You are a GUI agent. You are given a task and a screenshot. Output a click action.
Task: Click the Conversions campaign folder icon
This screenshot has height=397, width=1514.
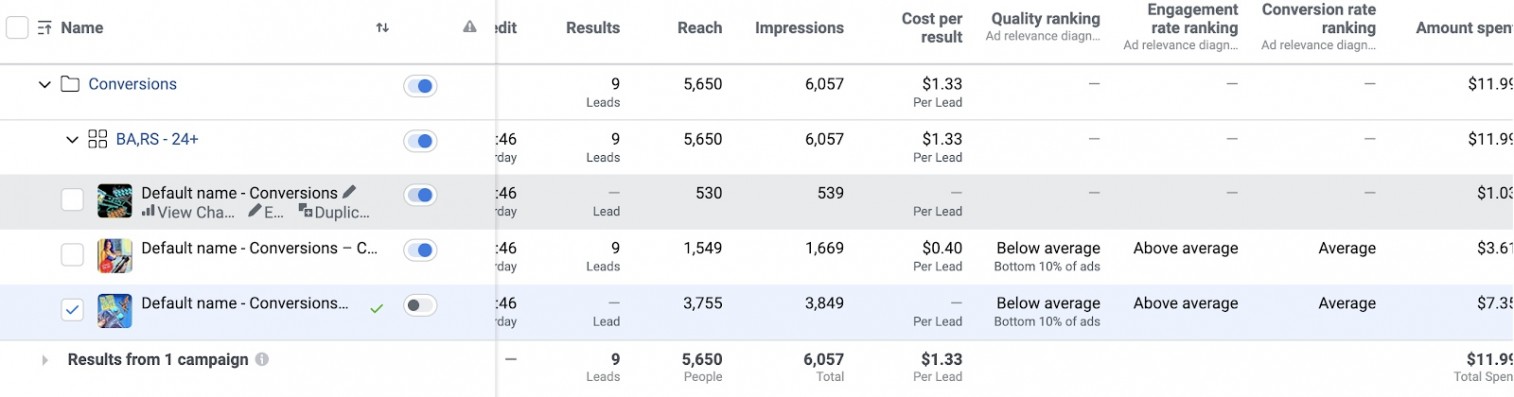(x=70, y=84)
